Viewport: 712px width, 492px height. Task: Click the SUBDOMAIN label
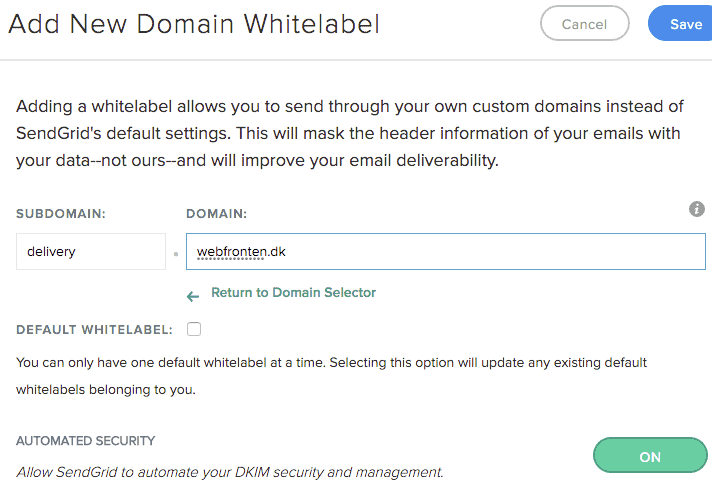click(61, 214)
